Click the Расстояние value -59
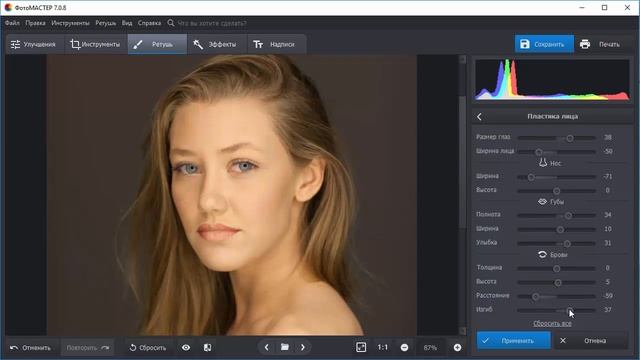 (x=608, y=296)
